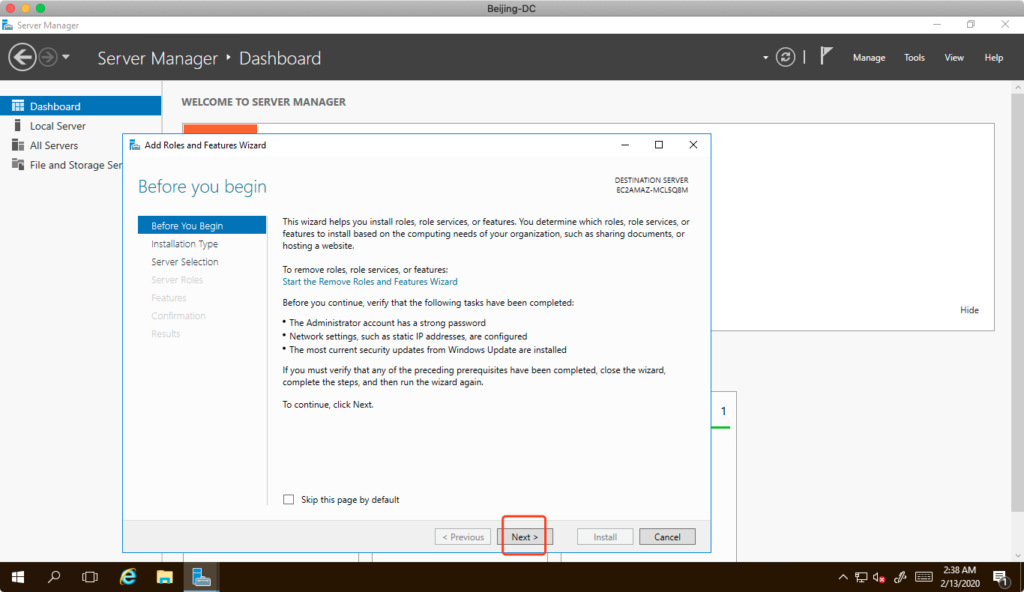1024x592 pixels.
Task: Open the Tools menu
Action: point(914,58)
